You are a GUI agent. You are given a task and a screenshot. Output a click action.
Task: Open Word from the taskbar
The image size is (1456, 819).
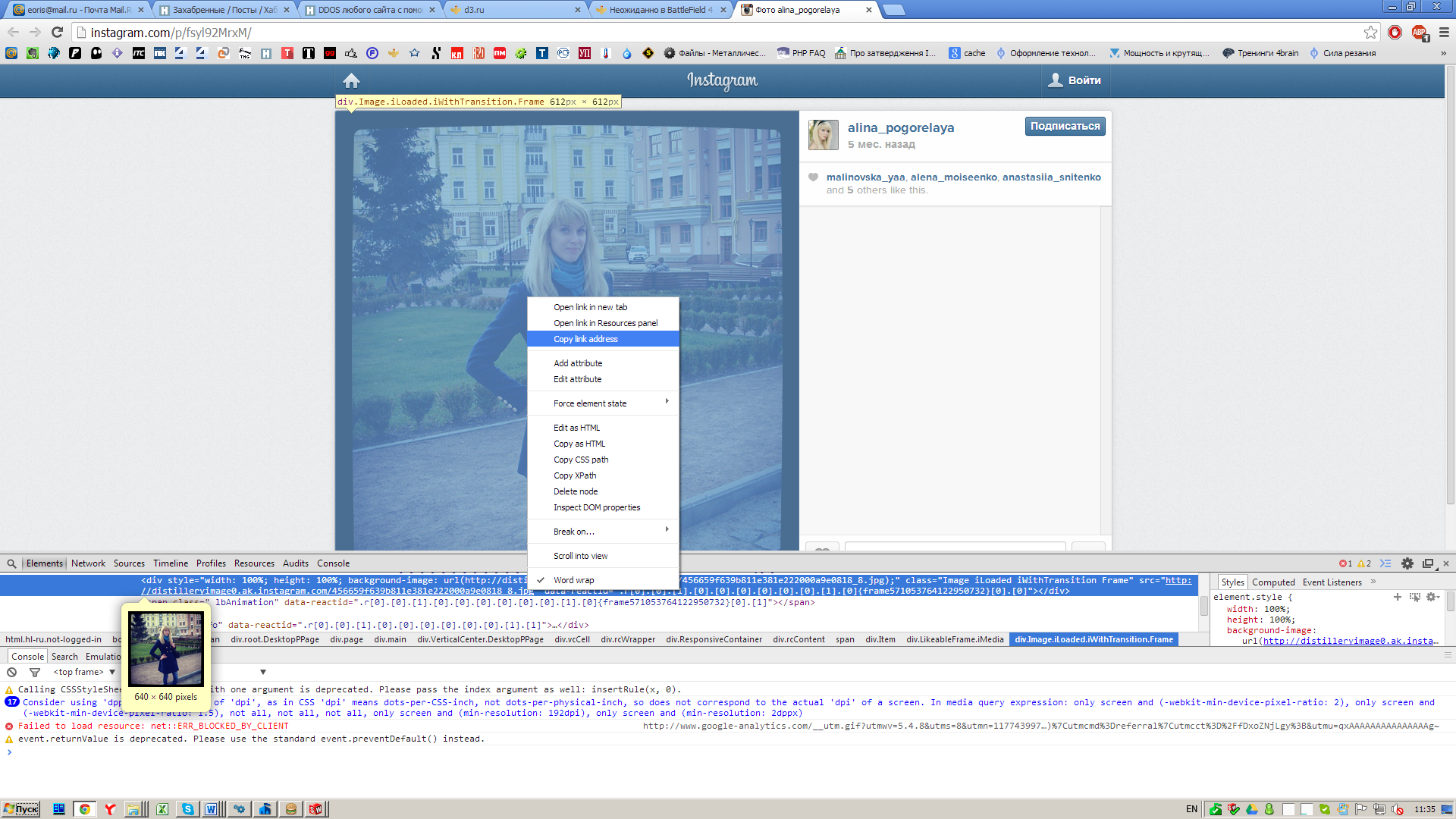[212, 809]
